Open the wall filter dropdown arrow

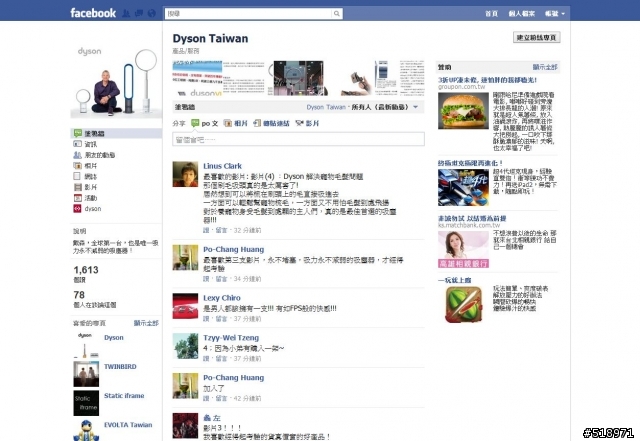(x=416, y=107)
